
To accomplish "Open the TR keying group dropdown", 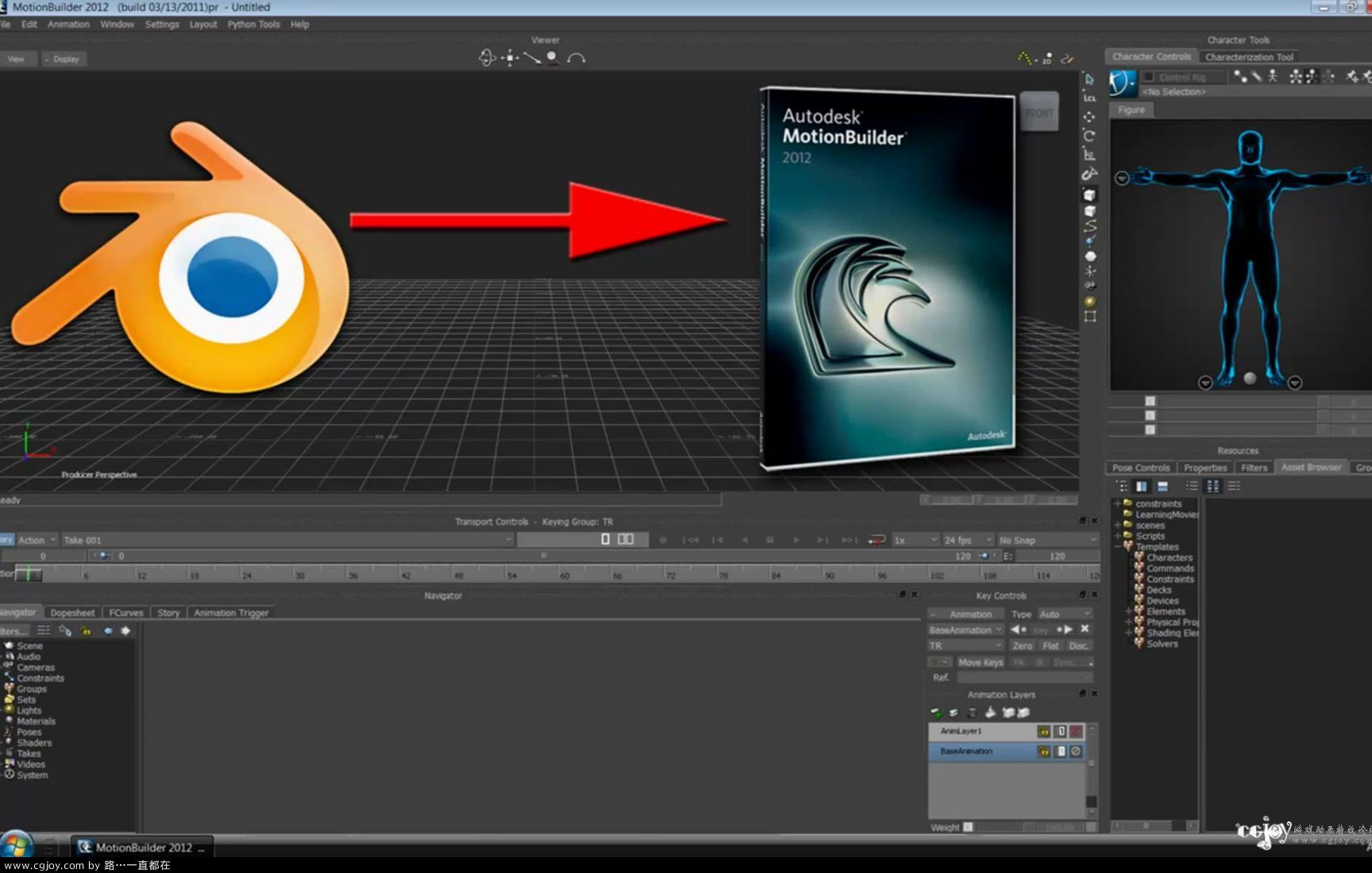I will point(965,646).
